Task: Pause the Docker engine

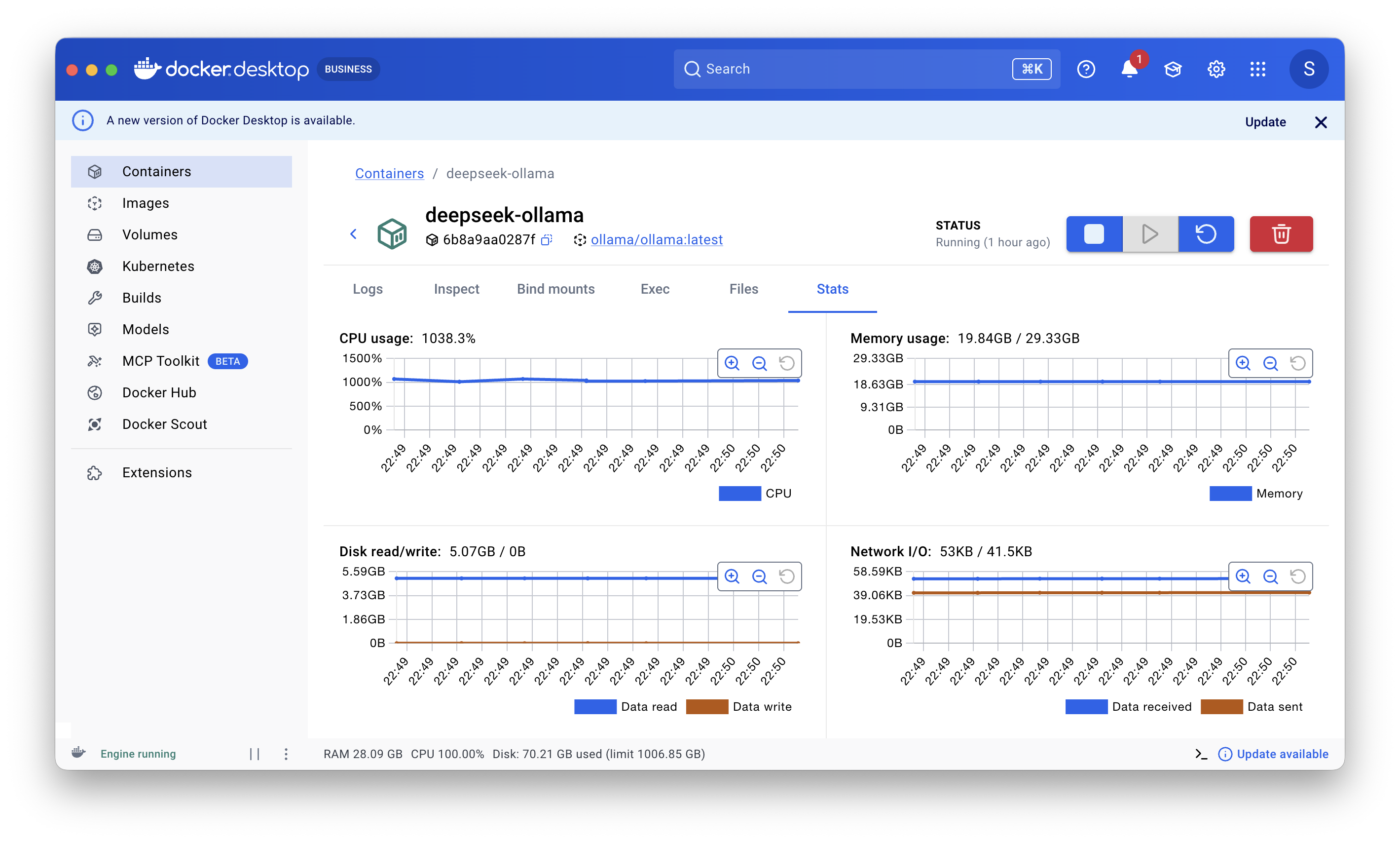Action: pyautogui.click(x=255, y=754)
